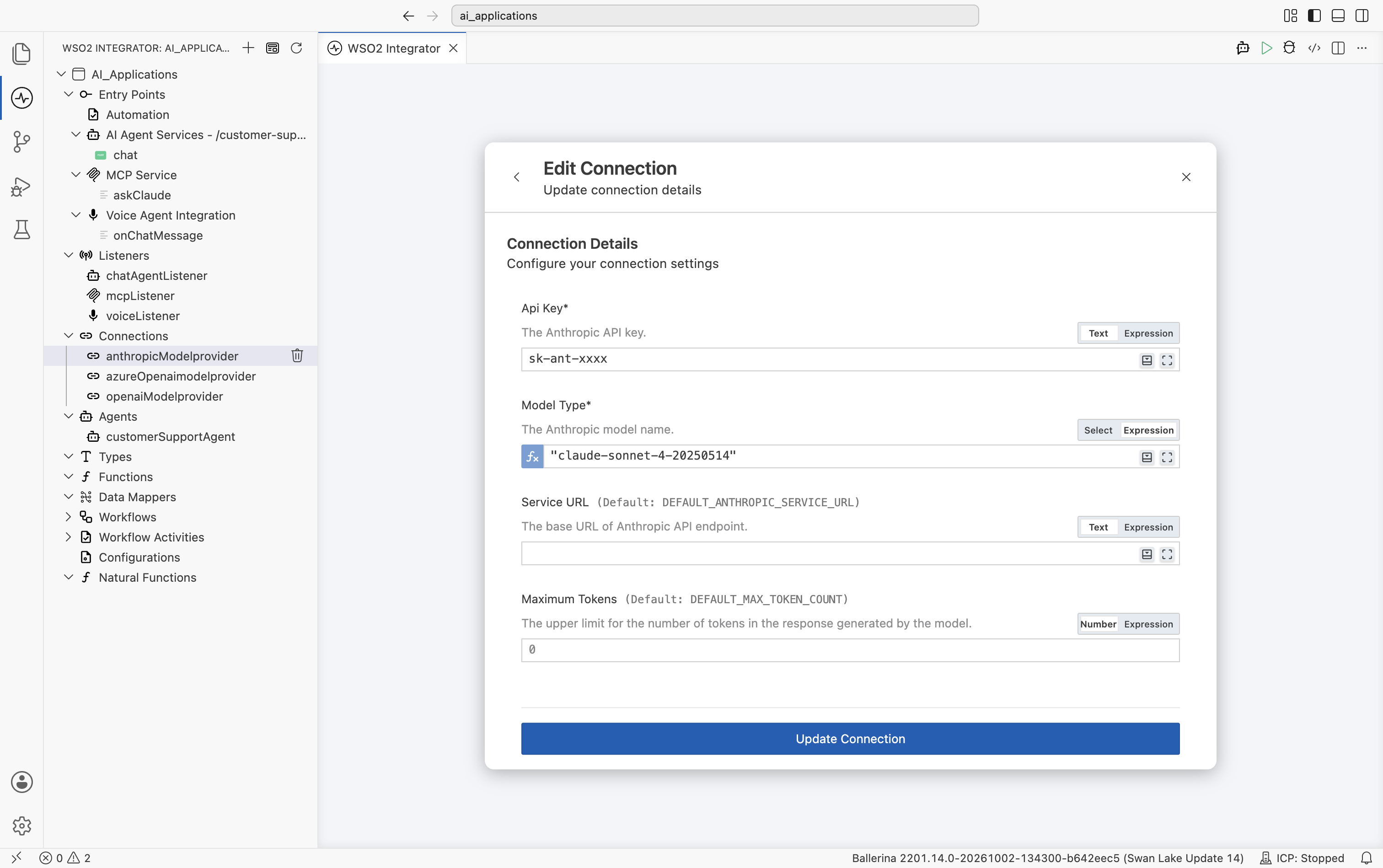The width and height of the screenshot is (1383, 868).
Task: Switch Model Type to Select mode
Action: [1098, 430]
